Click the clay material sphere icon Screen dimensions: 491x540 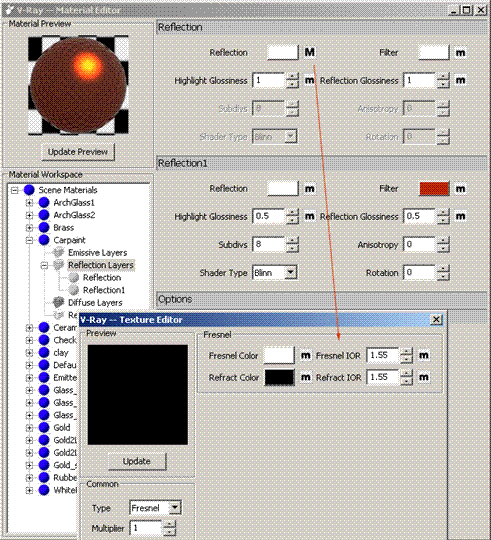coord(44,353)
